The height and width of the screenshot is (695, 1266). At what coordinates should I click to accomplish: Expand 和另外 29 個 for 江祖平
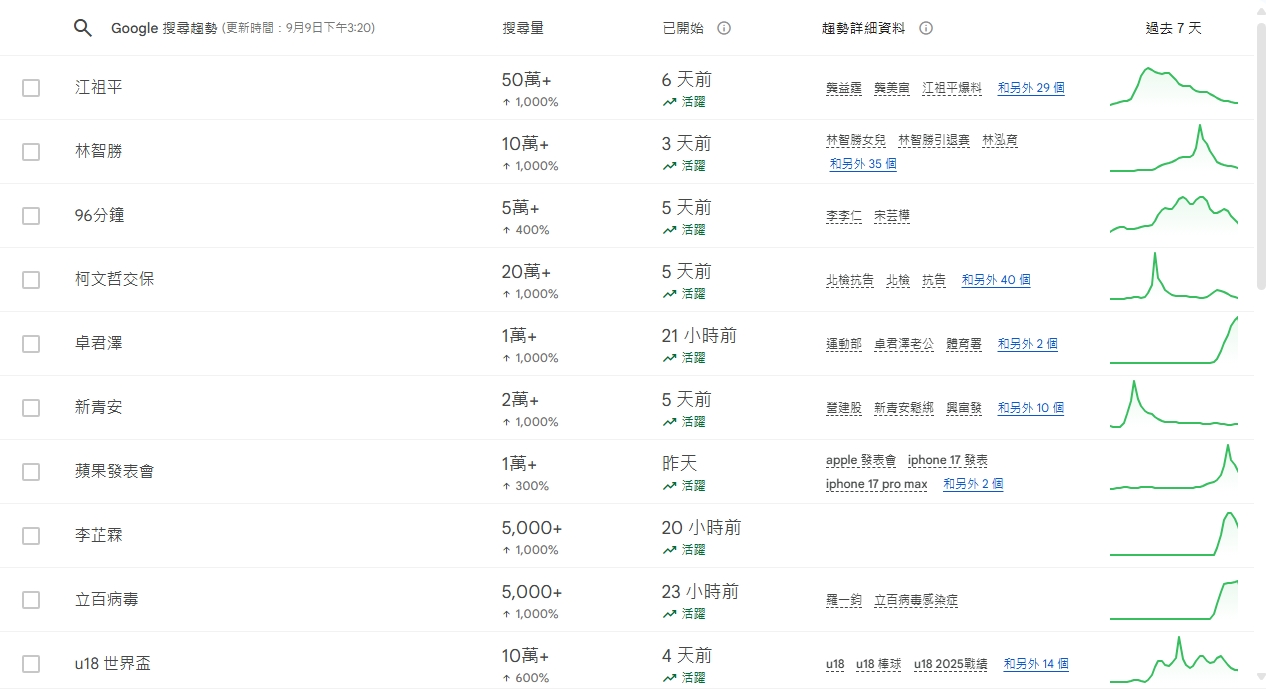coord(1030,88)
